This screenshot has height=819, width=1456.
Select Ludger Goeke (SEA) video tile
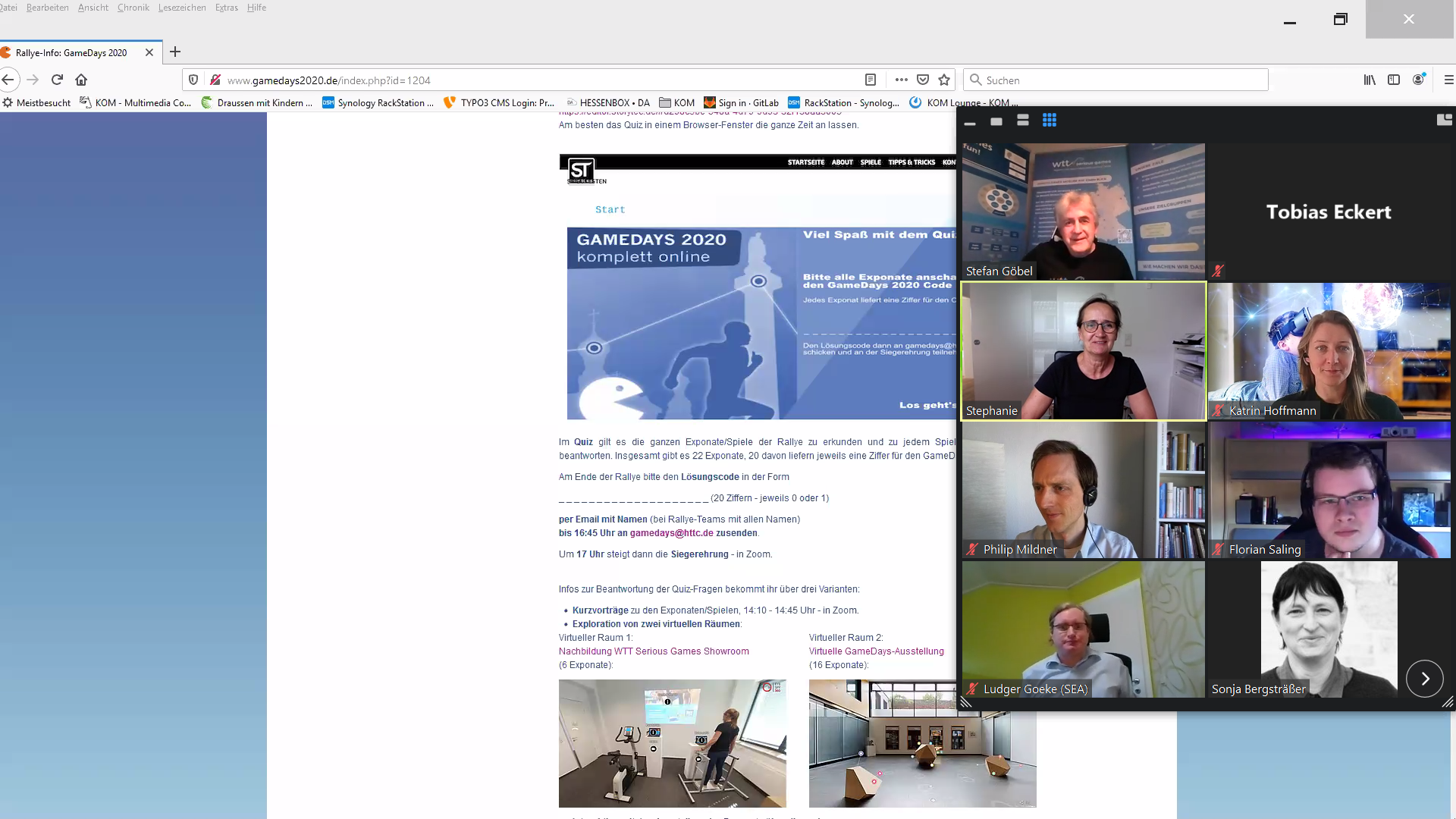tap(1084, 629)
